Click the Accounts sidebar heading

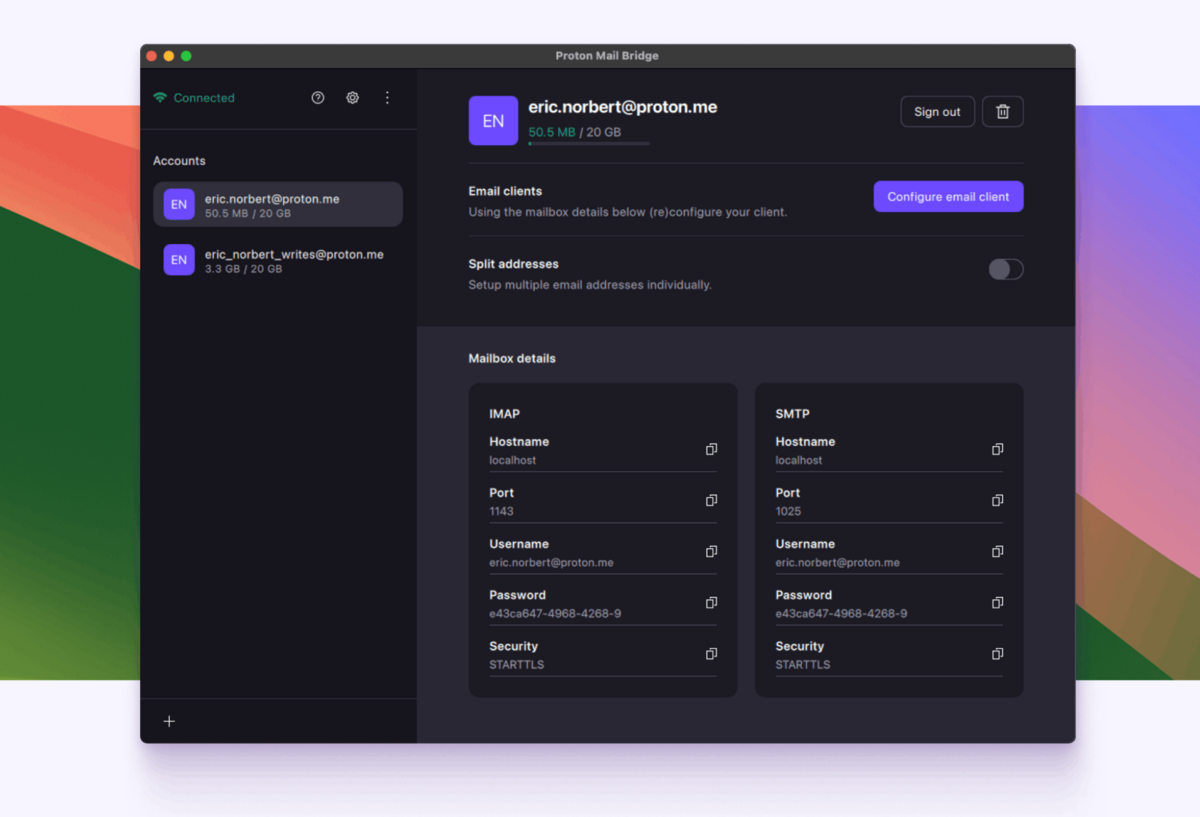click(x=179, y=161)
